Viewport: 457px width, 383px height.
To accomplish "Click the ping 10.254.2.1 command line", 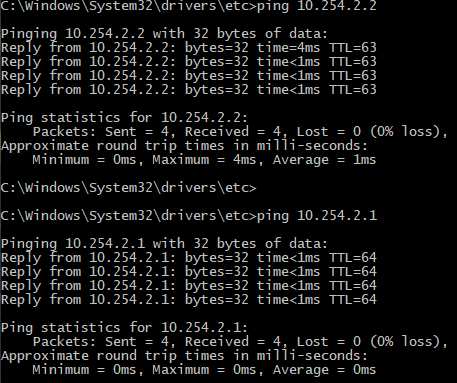I will (x=189, y=216).
